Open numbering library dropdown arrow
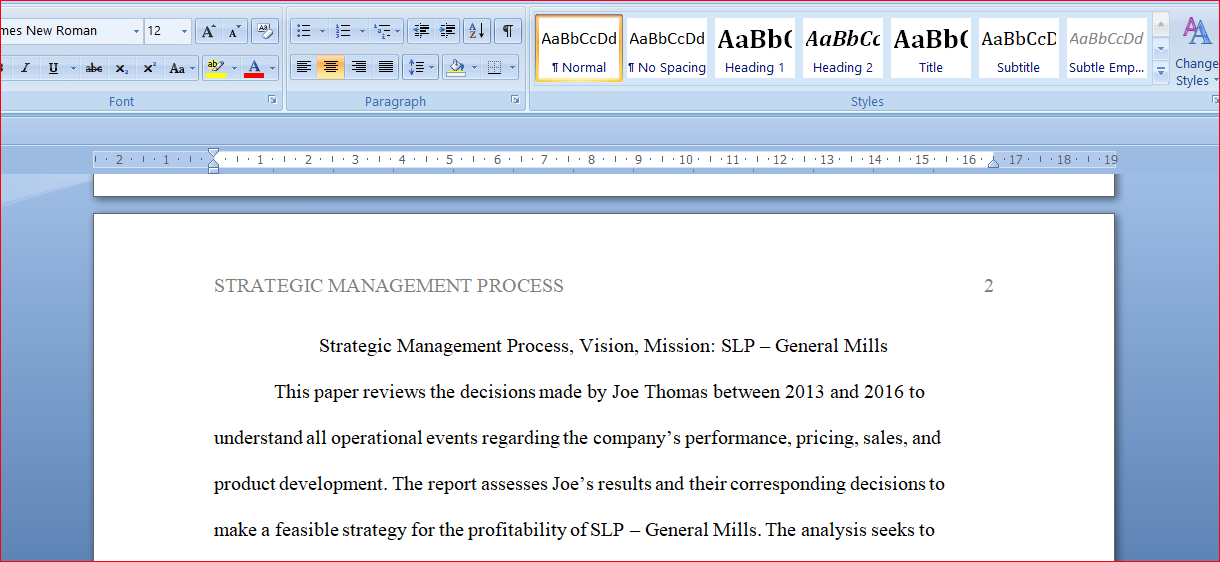 [x=362, y=31]
